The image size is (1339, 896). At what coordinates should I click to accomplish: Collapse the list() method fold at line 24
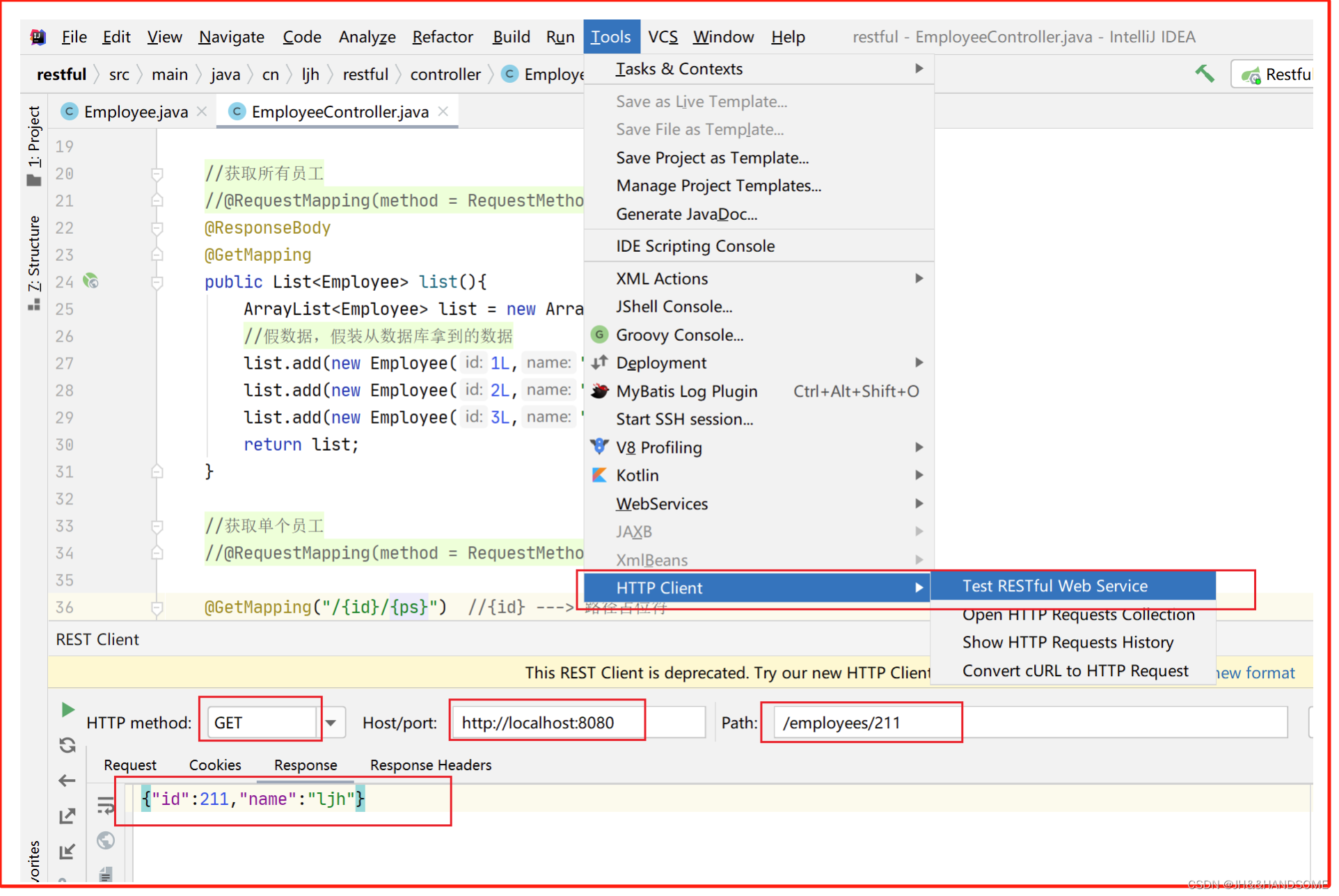[x=157, y=282]
